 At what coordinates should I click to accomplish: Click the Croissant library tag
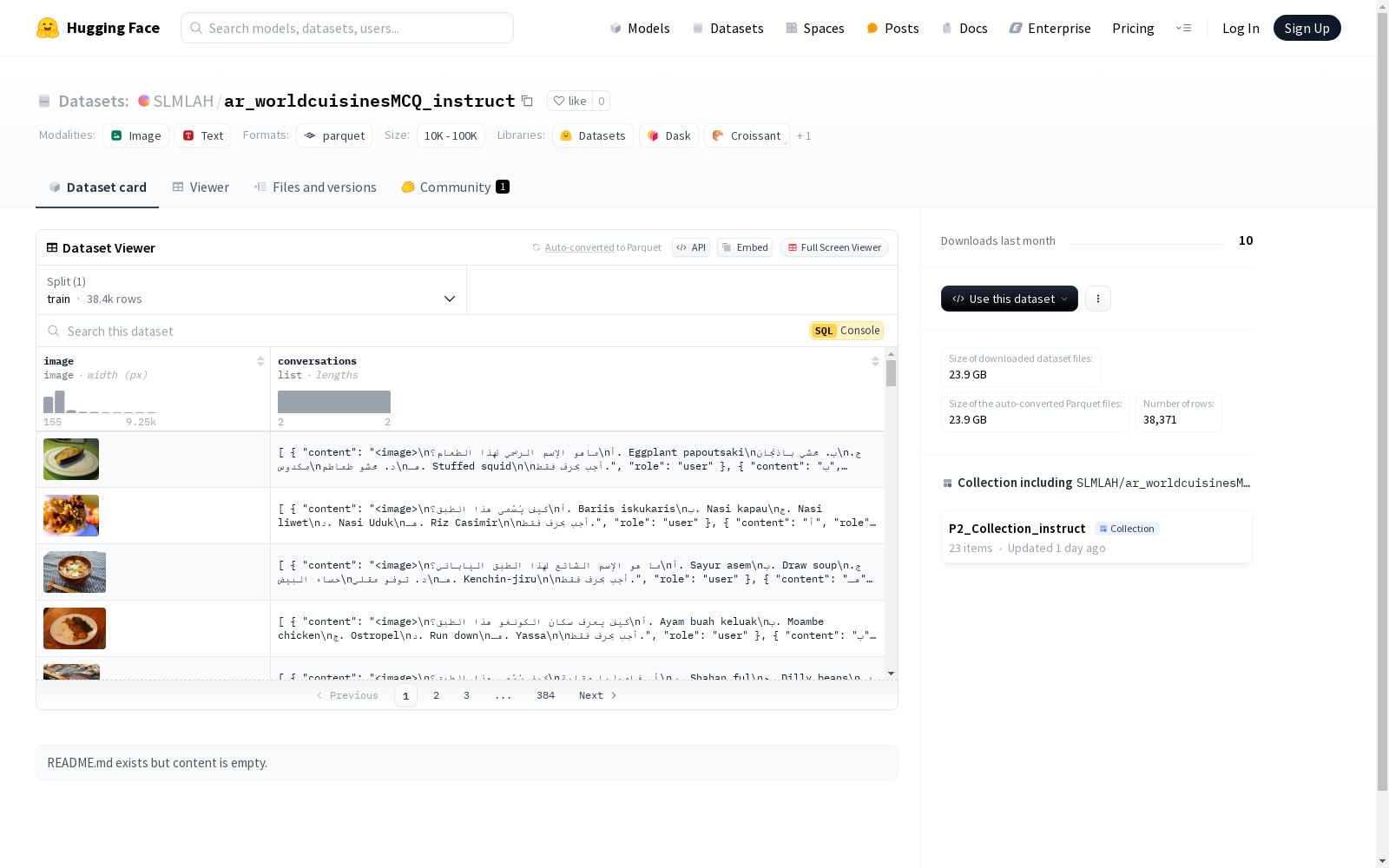[x=747, y=135]
